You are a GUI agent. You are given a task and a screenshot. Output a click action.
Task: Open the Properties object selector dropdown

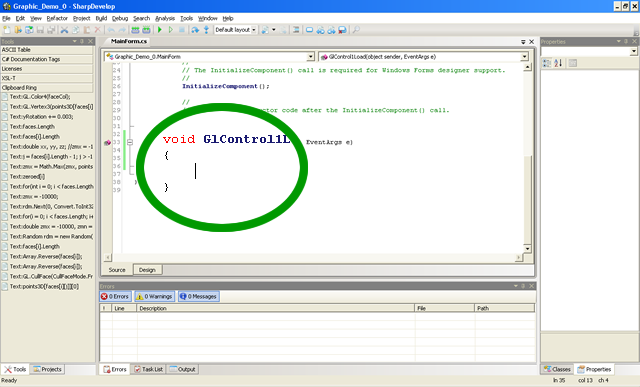(633, 51)
